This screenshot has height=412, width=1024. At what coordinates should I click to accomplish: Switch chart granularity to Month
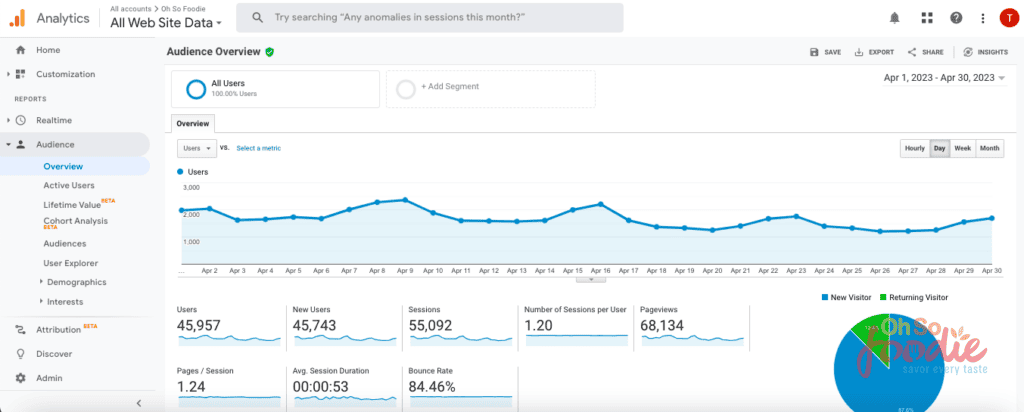[989, 148]
